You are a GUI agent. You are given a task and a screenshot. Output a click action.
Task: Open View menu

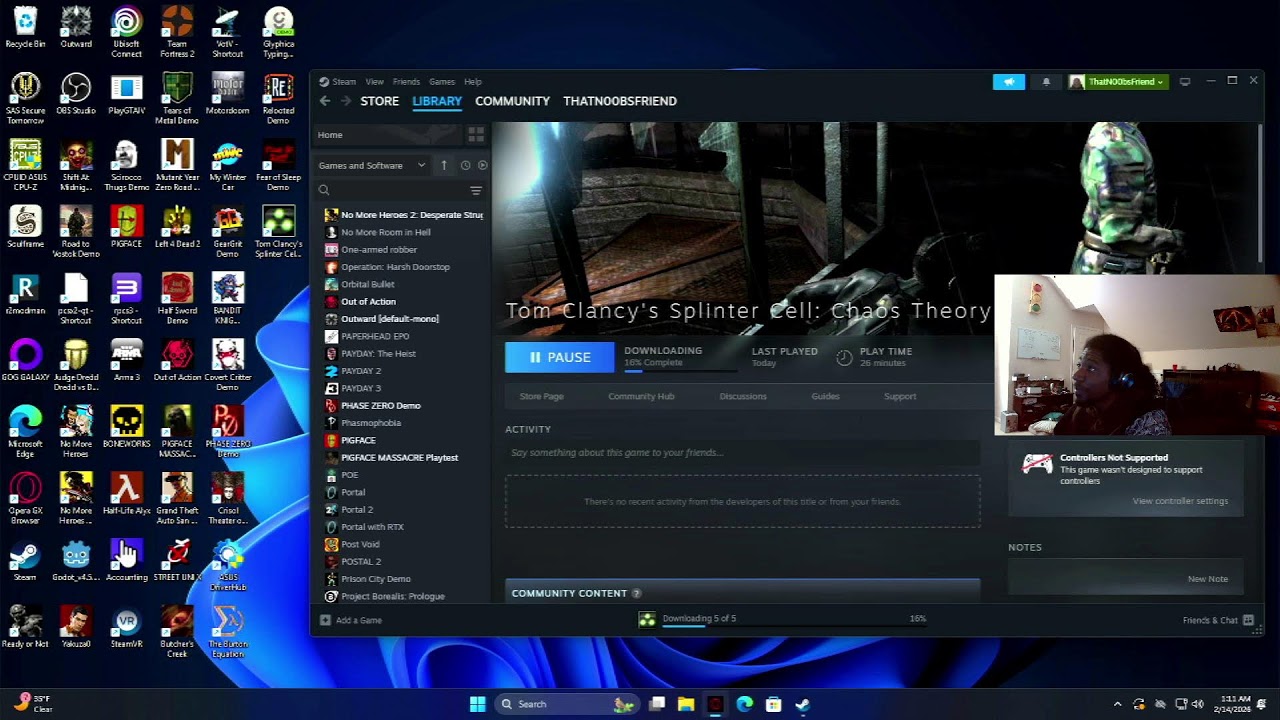[374, 82]
